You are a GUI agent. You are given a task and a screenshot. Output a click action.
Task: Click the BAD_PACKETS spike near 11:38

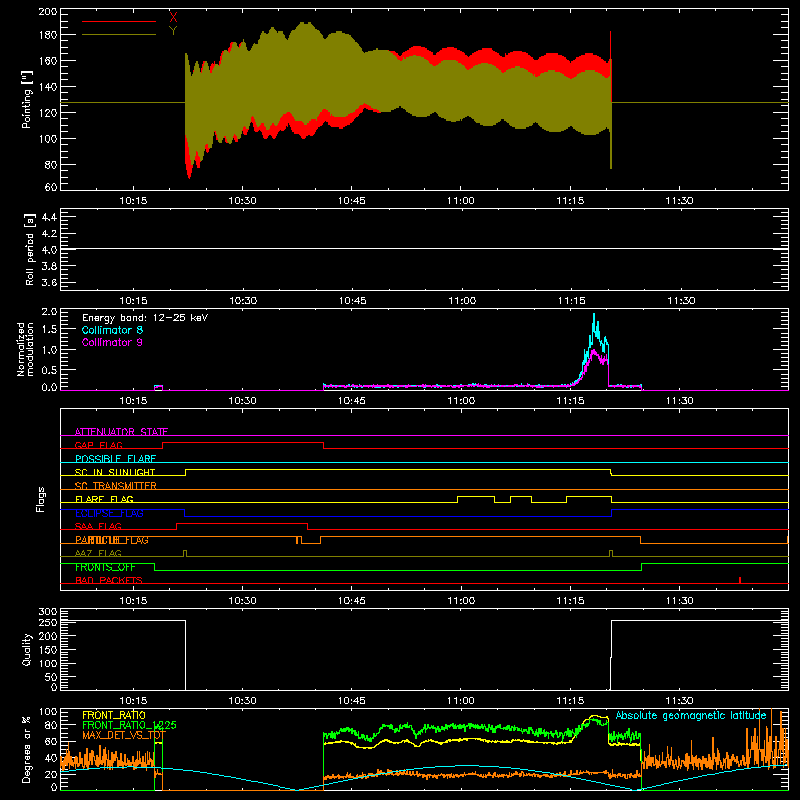740,580
